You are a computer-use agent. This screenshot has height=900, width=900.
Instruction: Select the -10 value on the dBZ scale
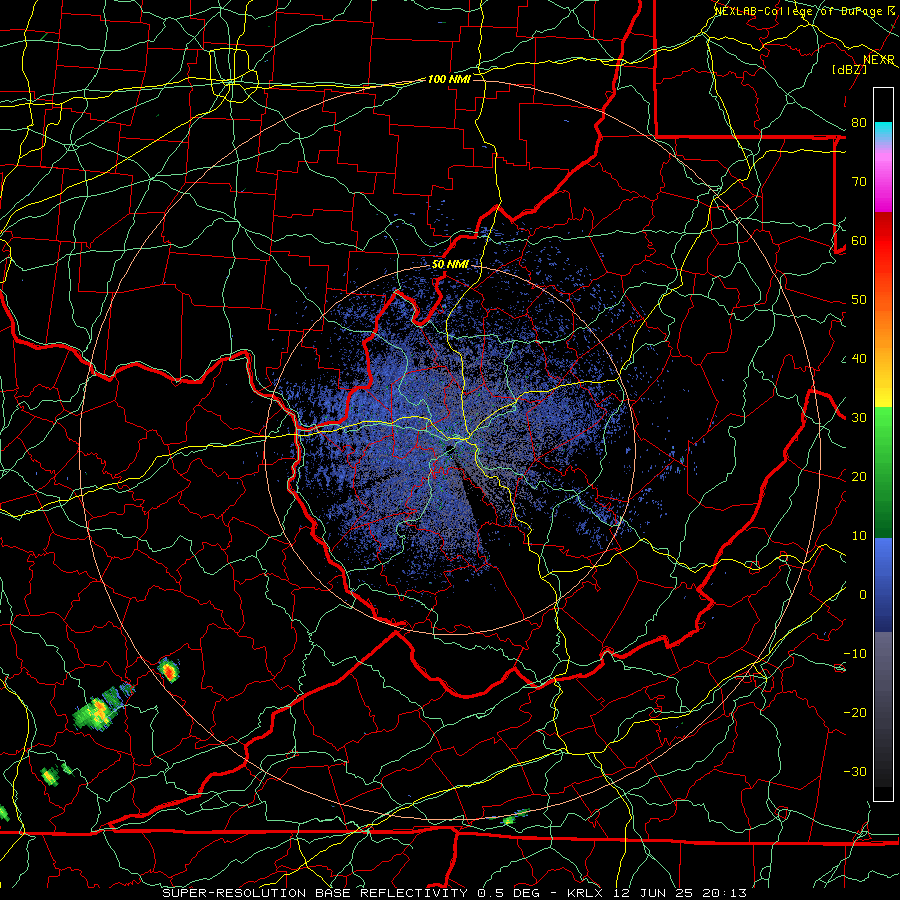pyautogui.click(x=855, y=654)
